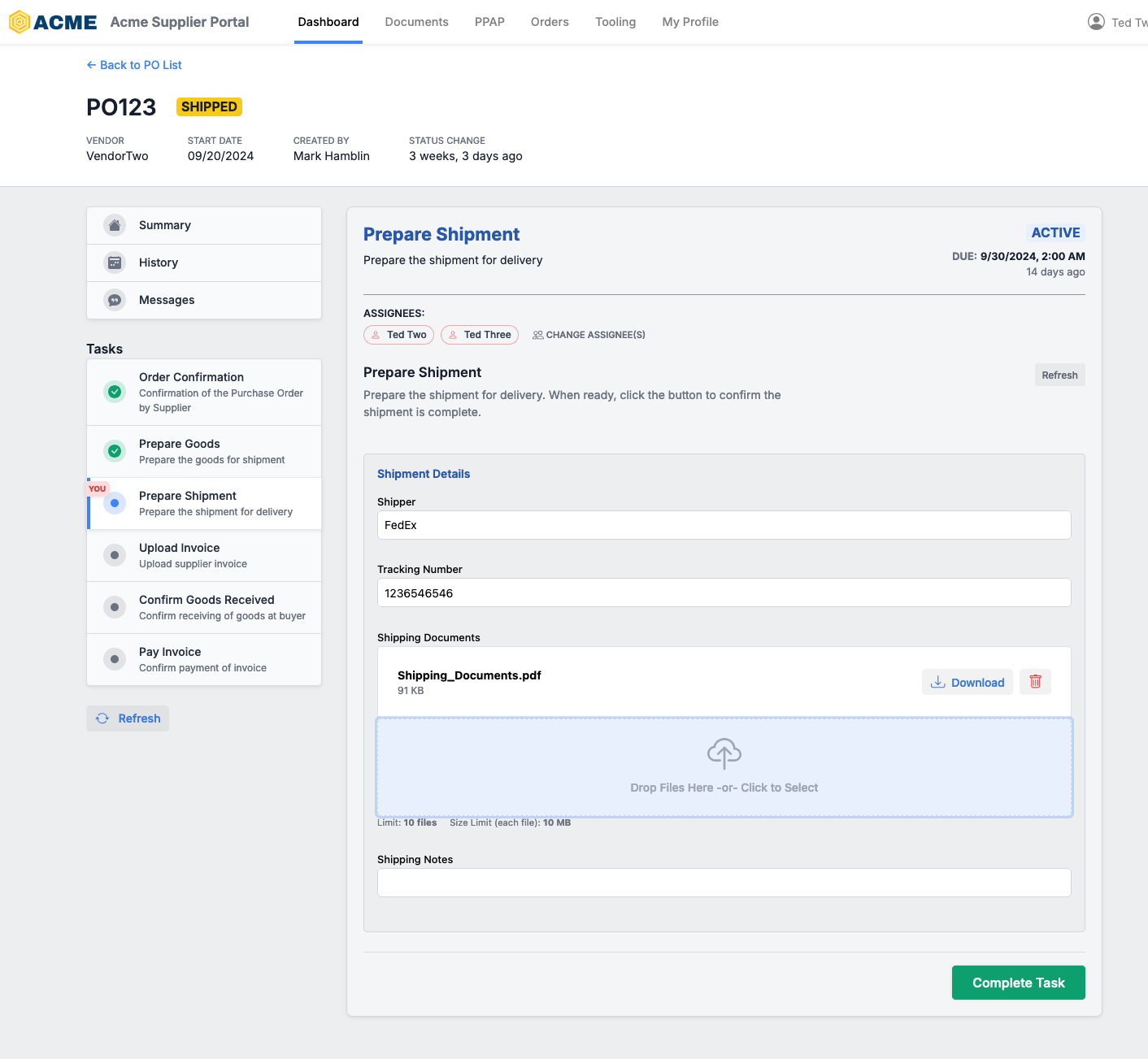Delete Shipping_Documents.pdf with the trash icon
Viewport: 1148px width, 1059px height.
click(1035, 682)
